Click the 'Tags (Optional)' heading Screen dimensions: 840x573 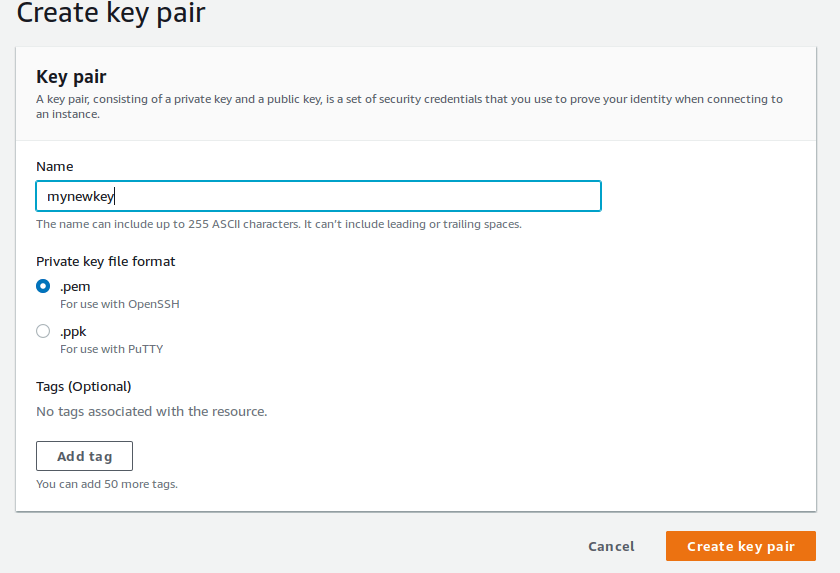tap(84, 386)
